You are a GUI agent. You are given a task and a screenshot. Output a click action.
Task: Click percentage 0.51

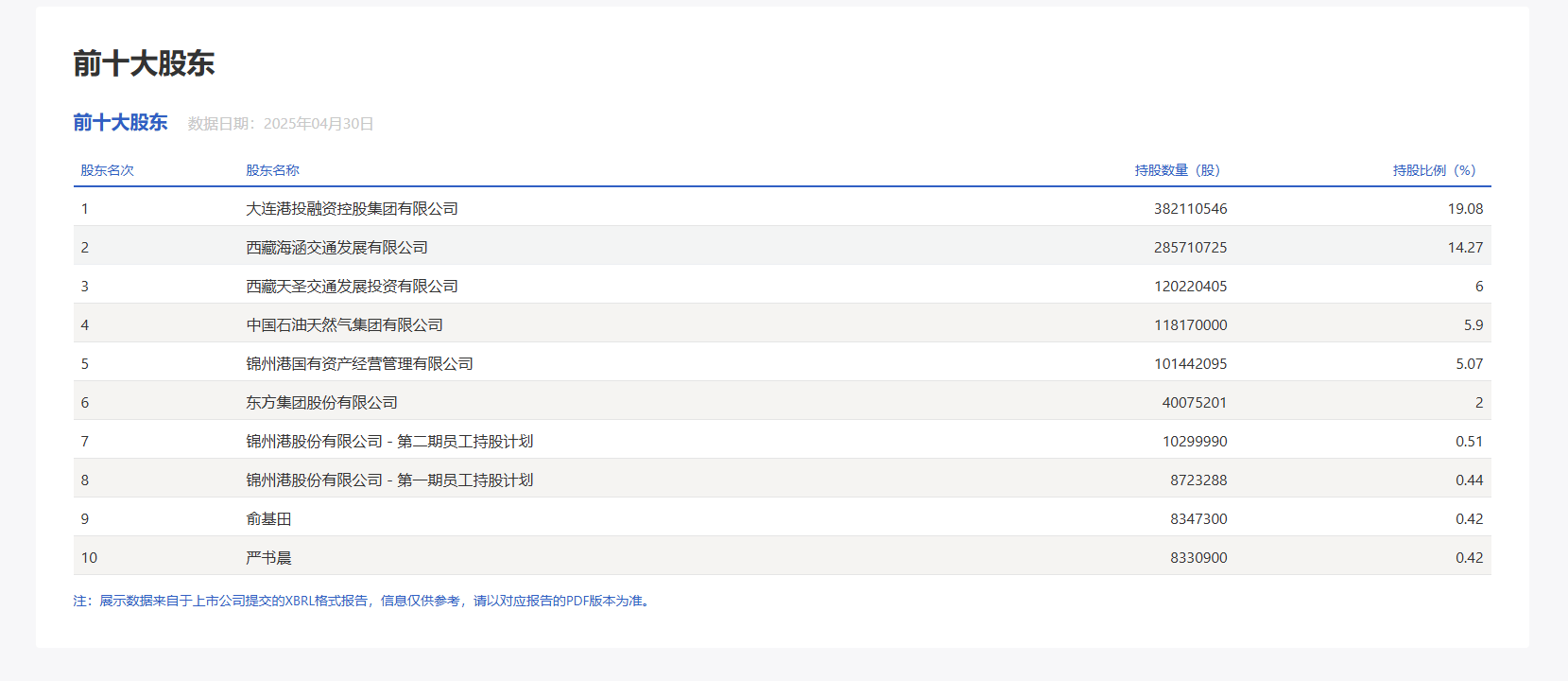pyautogui.click(x=1470, y=441)
